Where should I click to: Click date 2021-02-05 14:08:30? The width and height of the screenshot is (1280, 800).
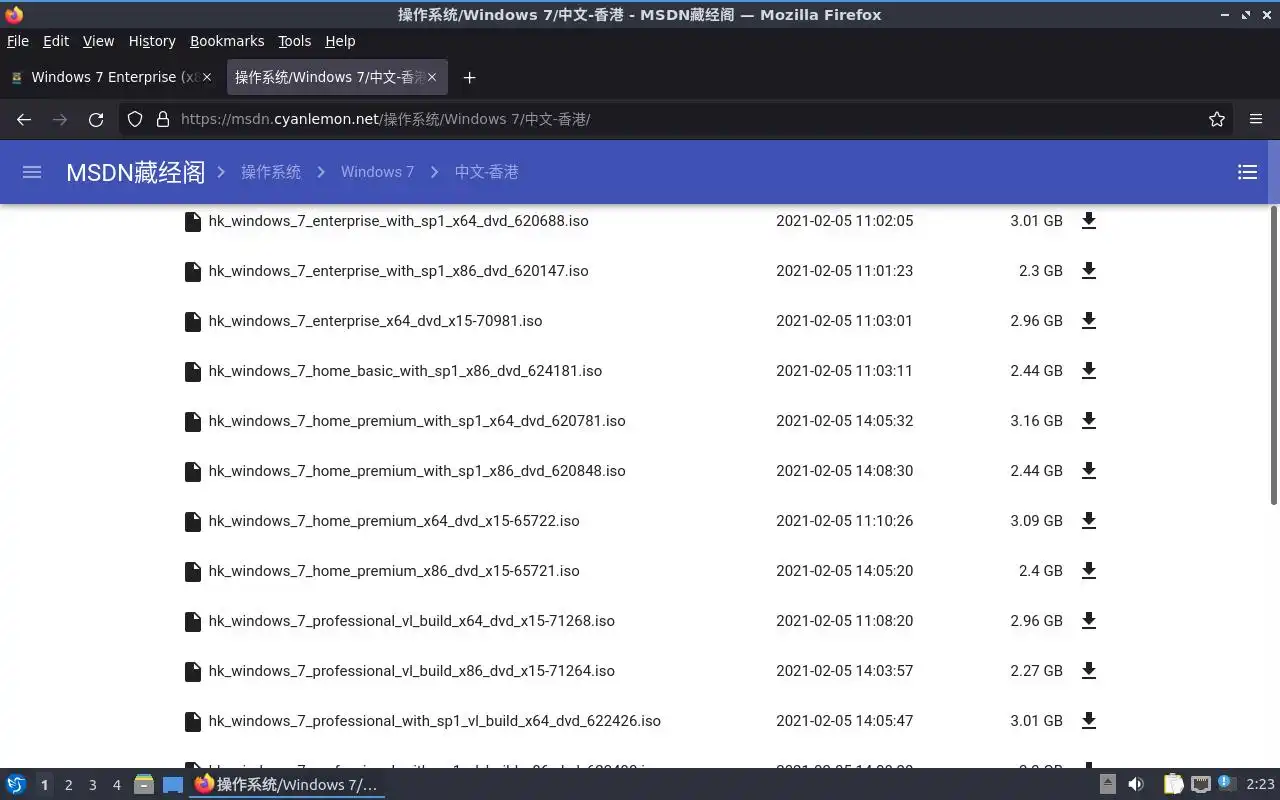click(x=844, y=471)
